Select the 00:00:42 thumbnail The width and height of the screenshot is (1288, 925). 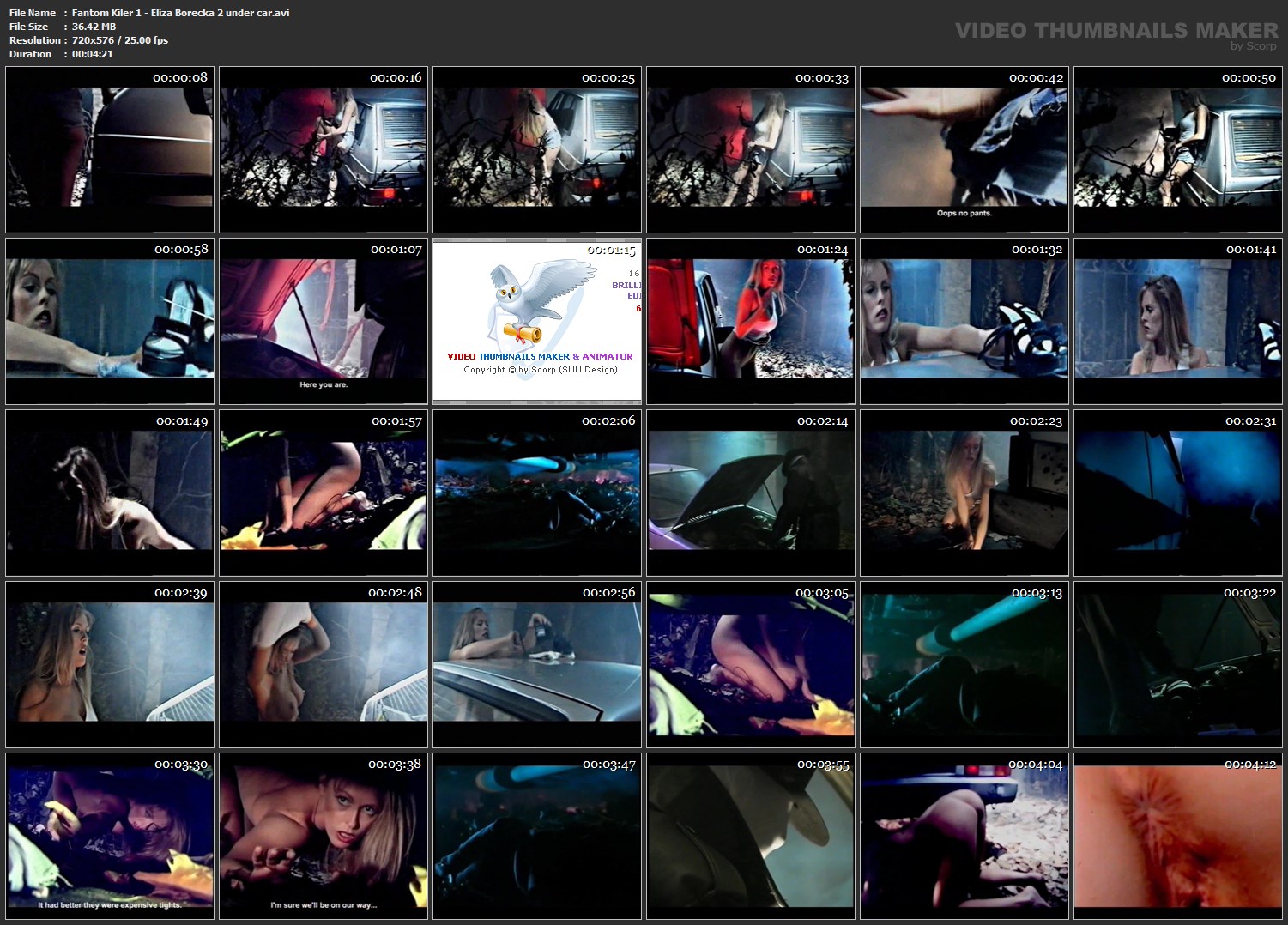click(964, 149)
